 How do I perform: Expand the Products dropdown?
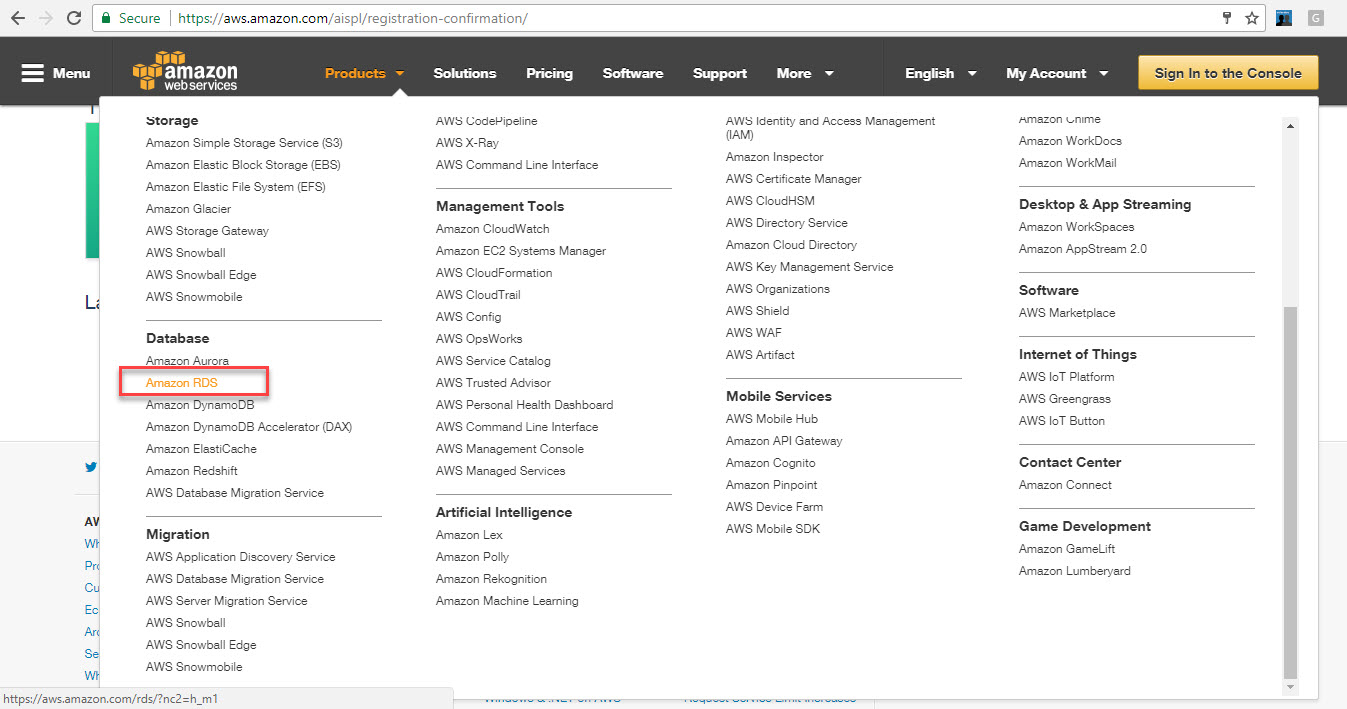coord(364,73)
